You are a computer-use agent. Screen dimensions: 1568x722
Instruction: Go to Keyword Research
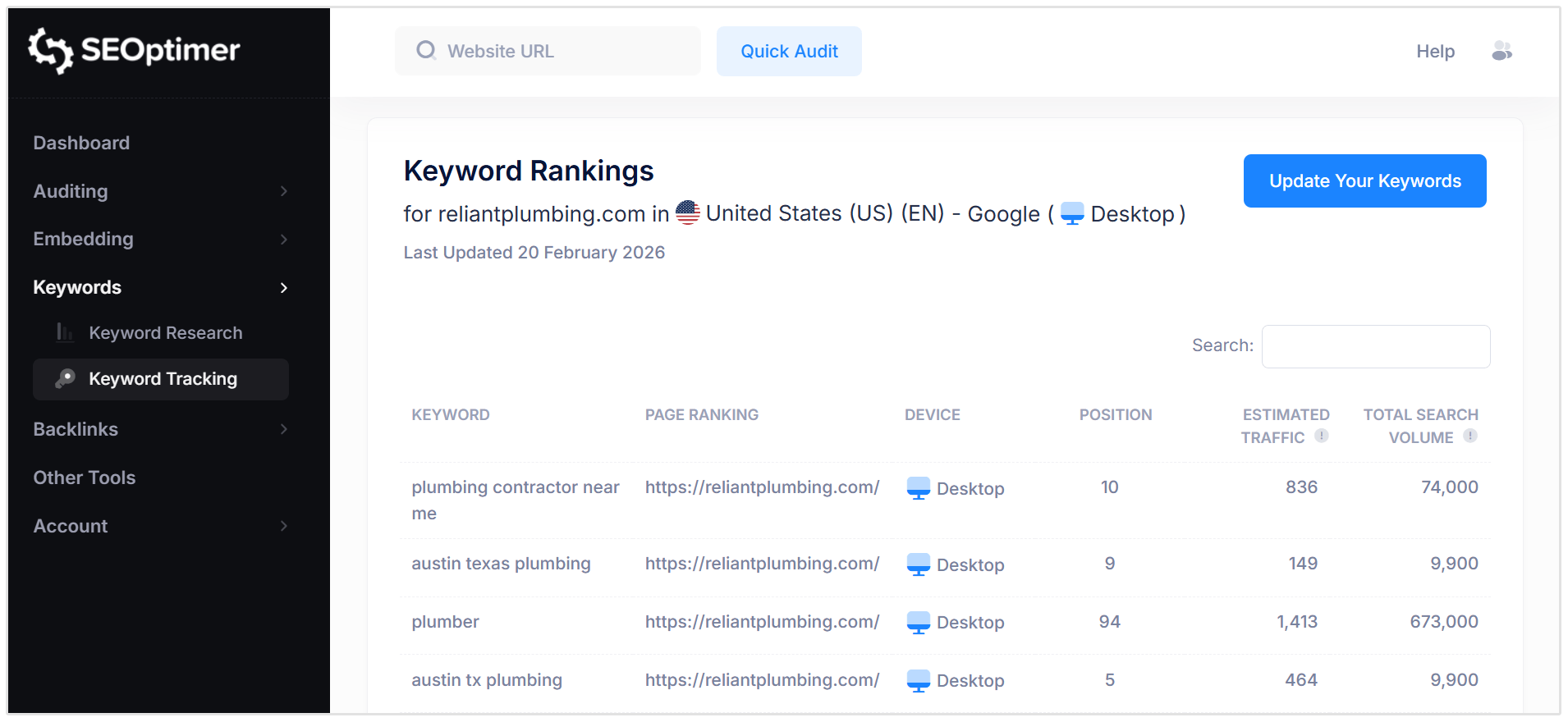pos(165,332)
